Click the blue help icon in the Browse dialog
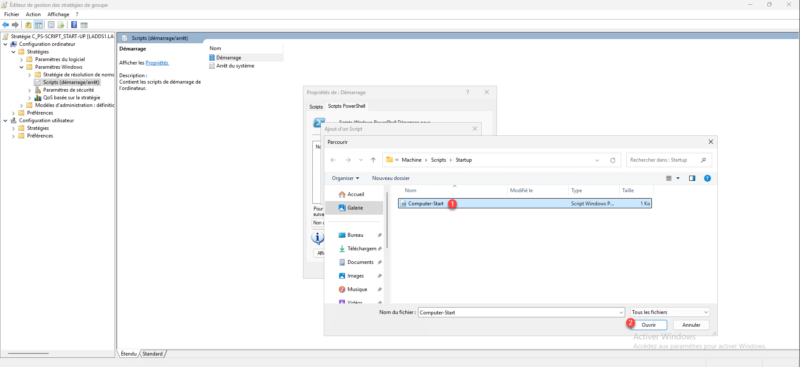Screen dimensions: 800x367 tap(707, 178)
